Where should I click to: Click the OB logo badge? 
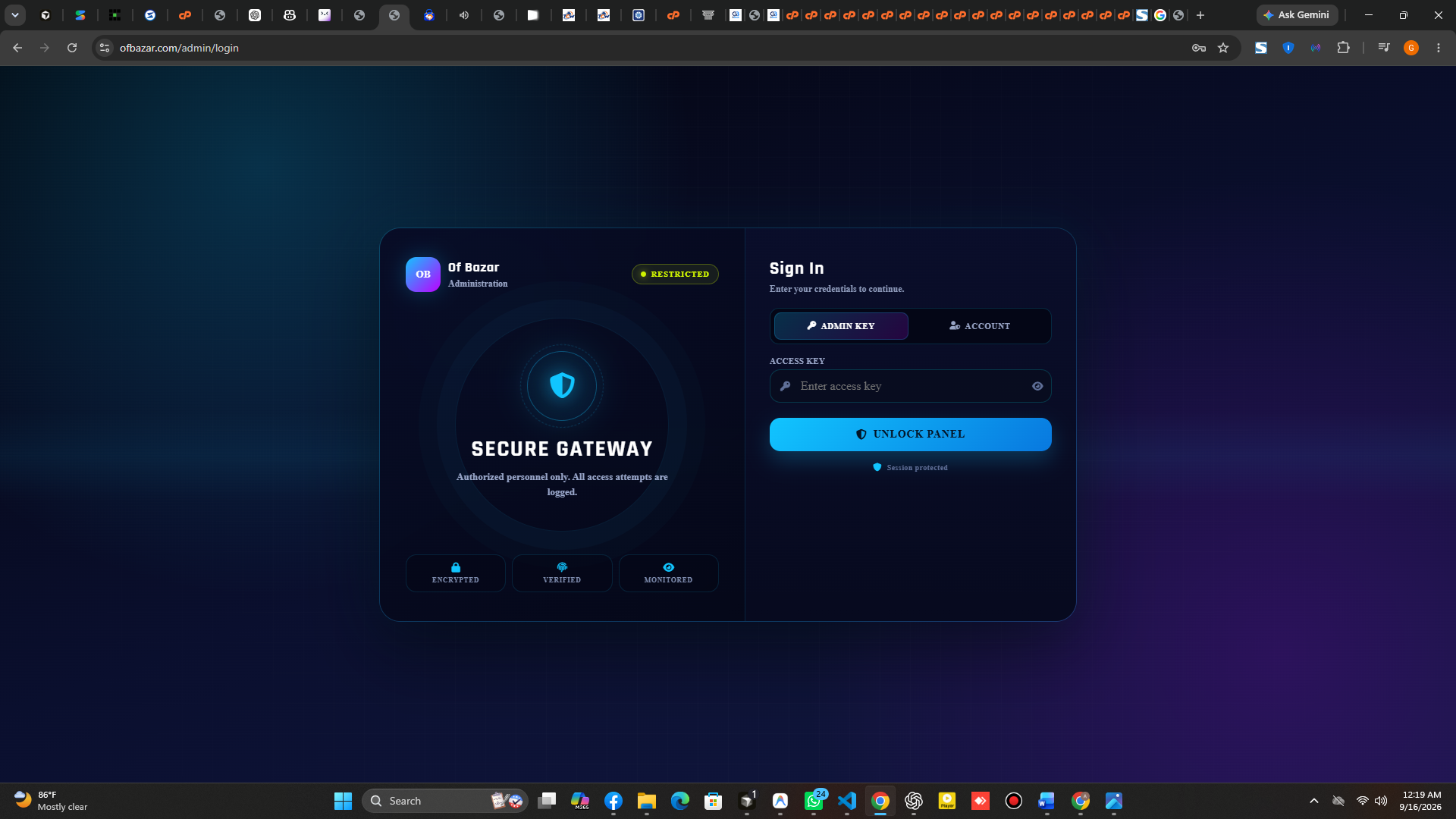click(x=423, y=275)
